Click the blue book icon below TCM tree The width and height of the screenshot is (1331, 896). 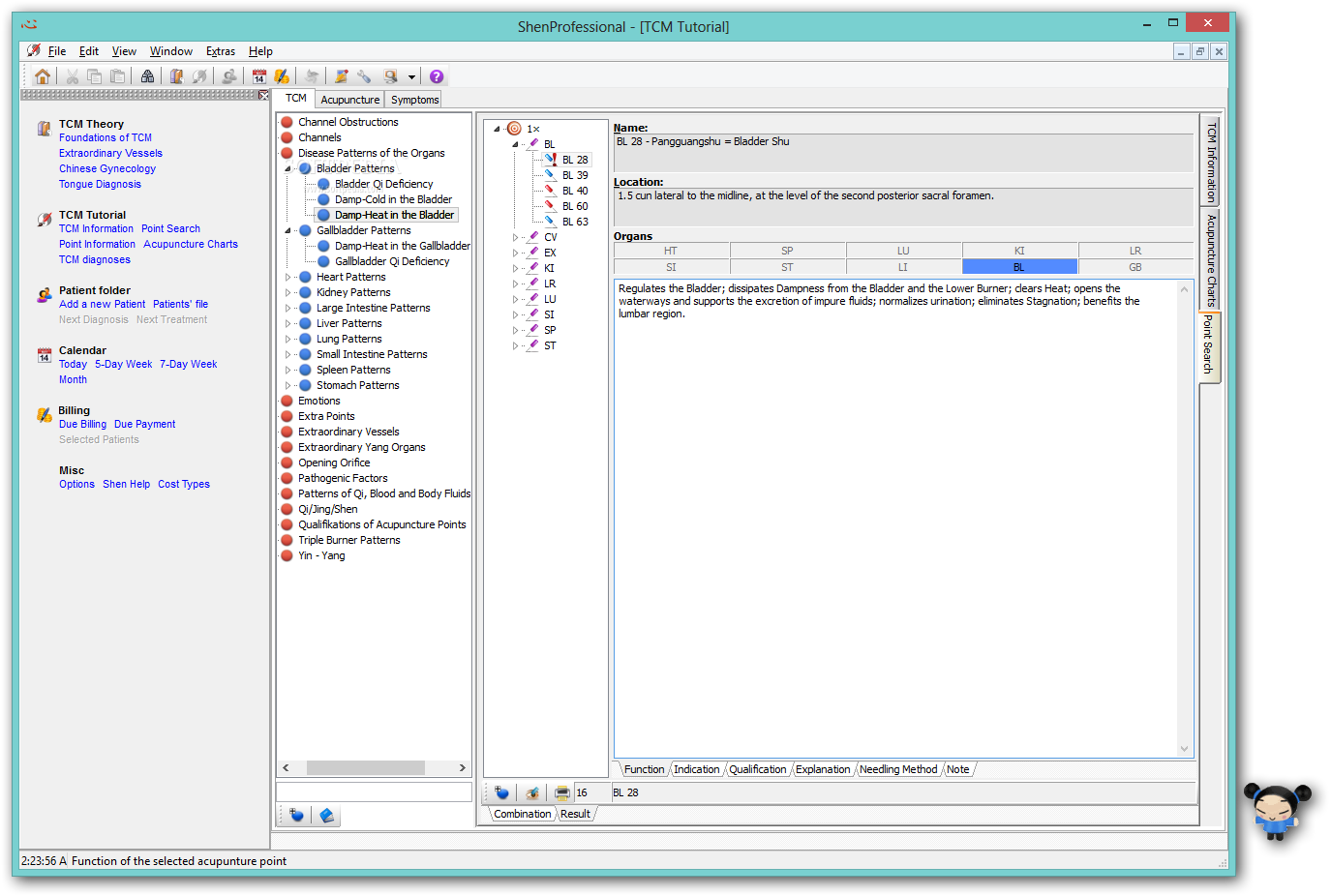(327, 816)
